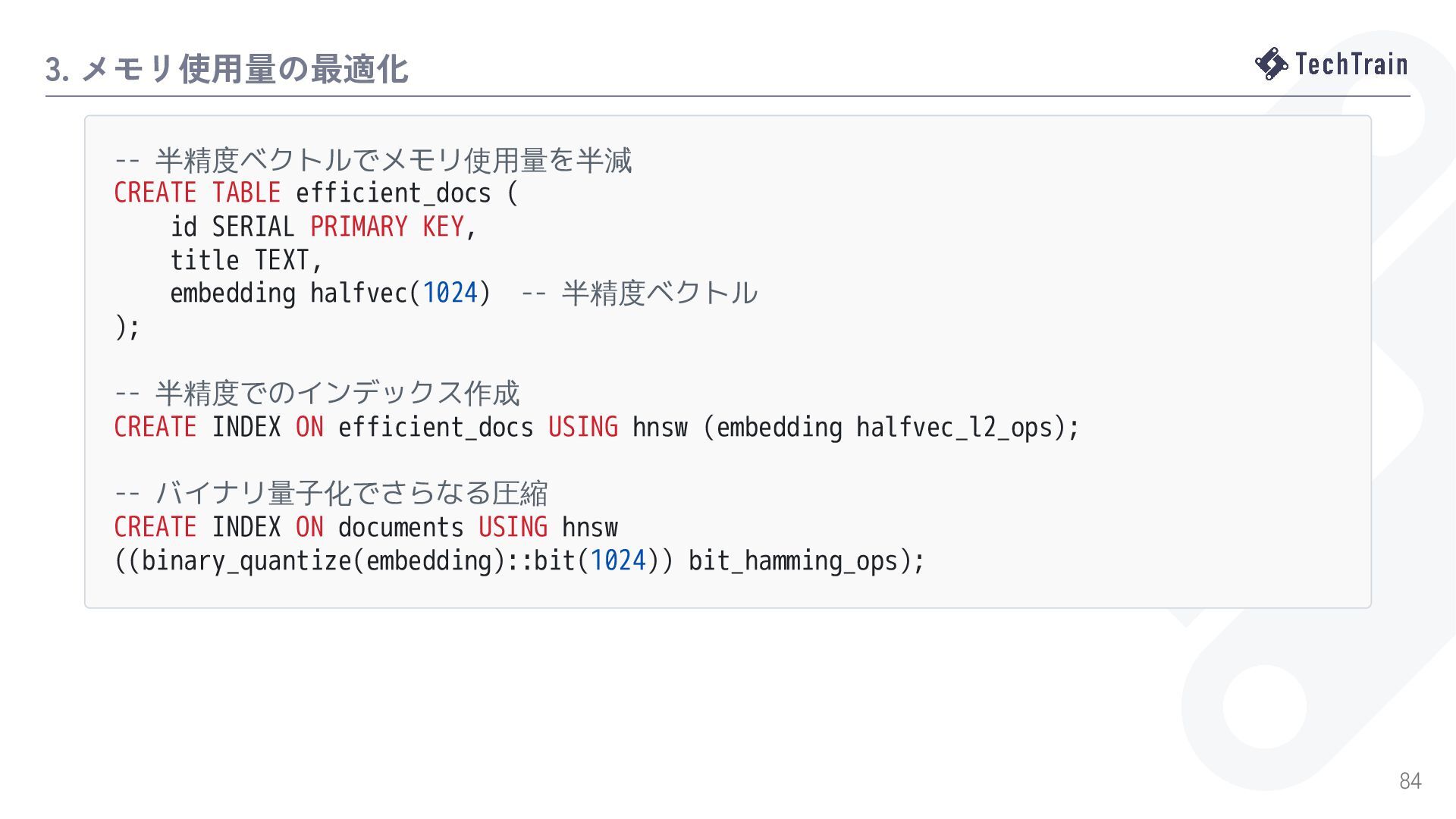
Task: Click the efficient_docs table name in CREATE TABLE
Action: [x=393, y=193]
